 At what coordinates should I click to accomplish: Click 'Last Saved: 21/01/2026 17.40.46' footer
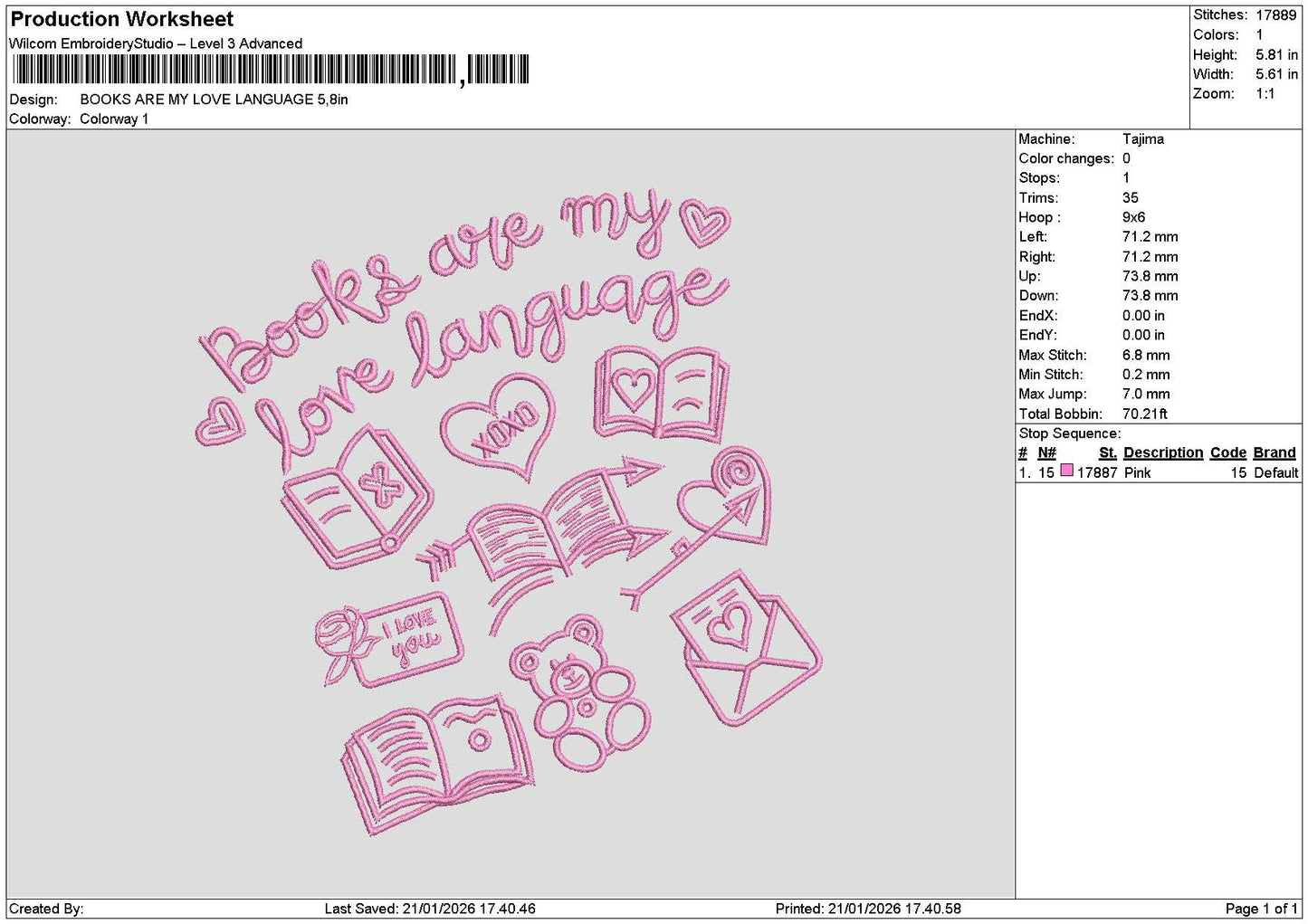(430, 909)
